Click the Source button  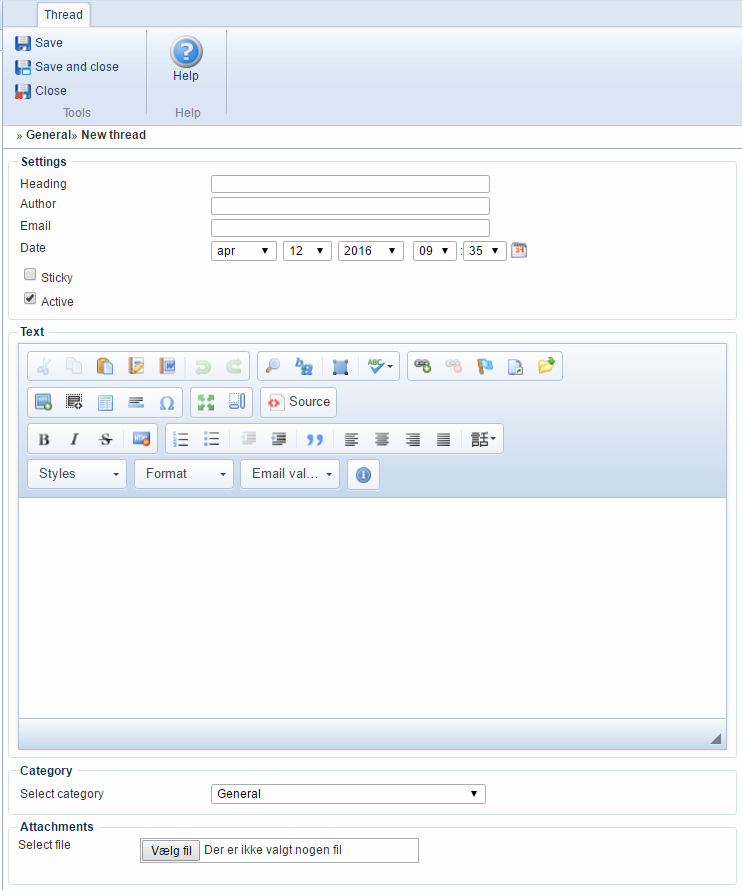299,402
